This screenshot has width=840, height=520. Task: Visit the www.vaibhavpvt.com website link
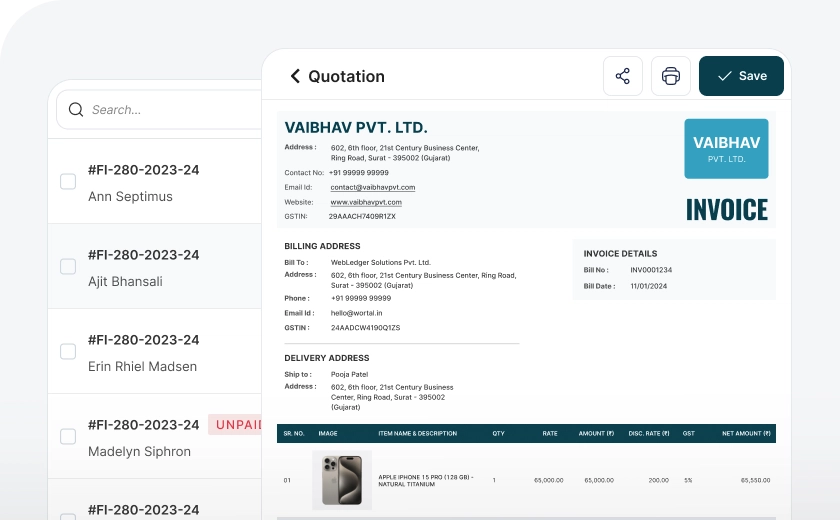[366, 202]
